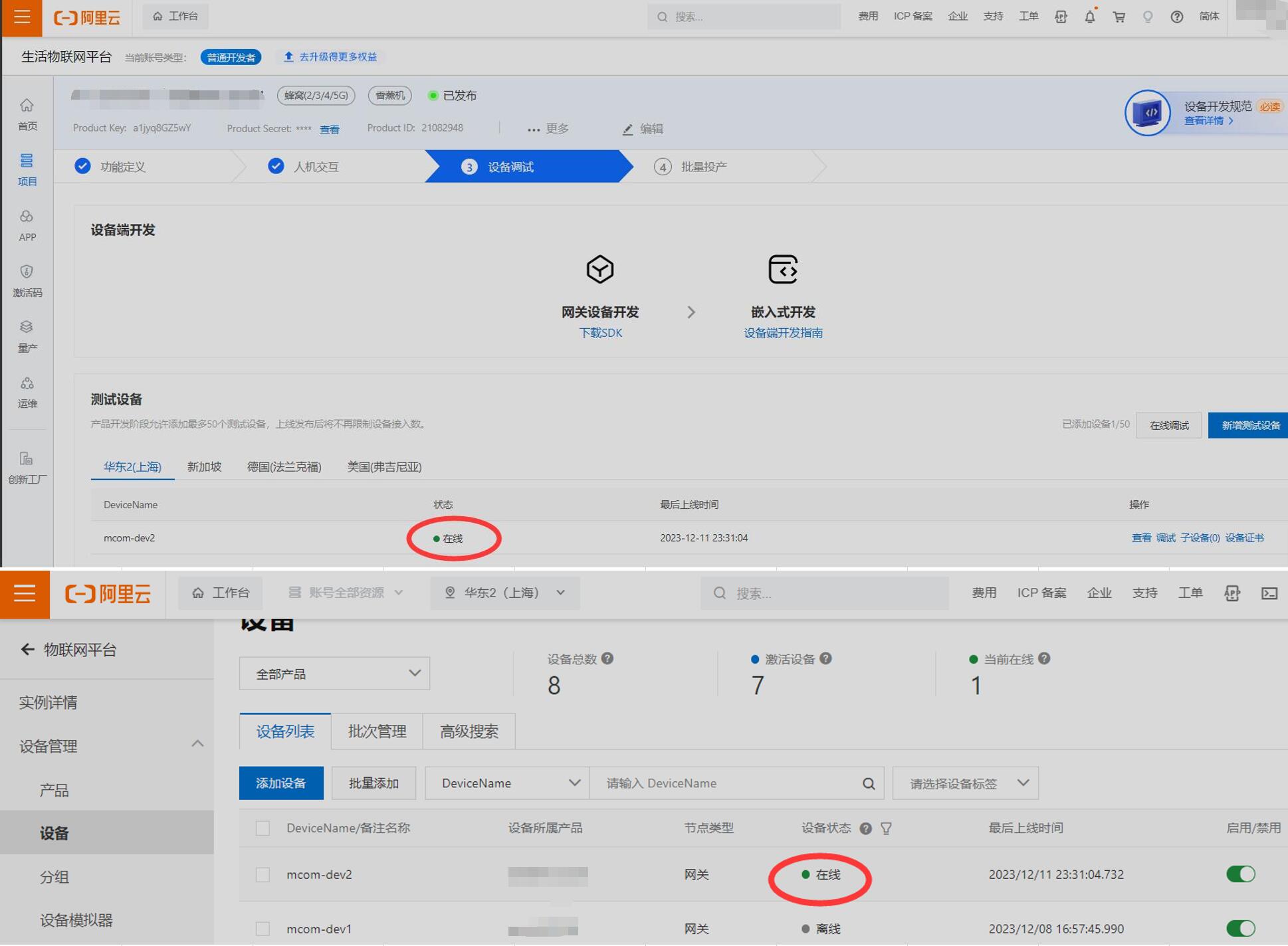The width and height of the screenshot is (1288, 946).
Task: Click help icon next to 设备状态 column
Action: 865,828
